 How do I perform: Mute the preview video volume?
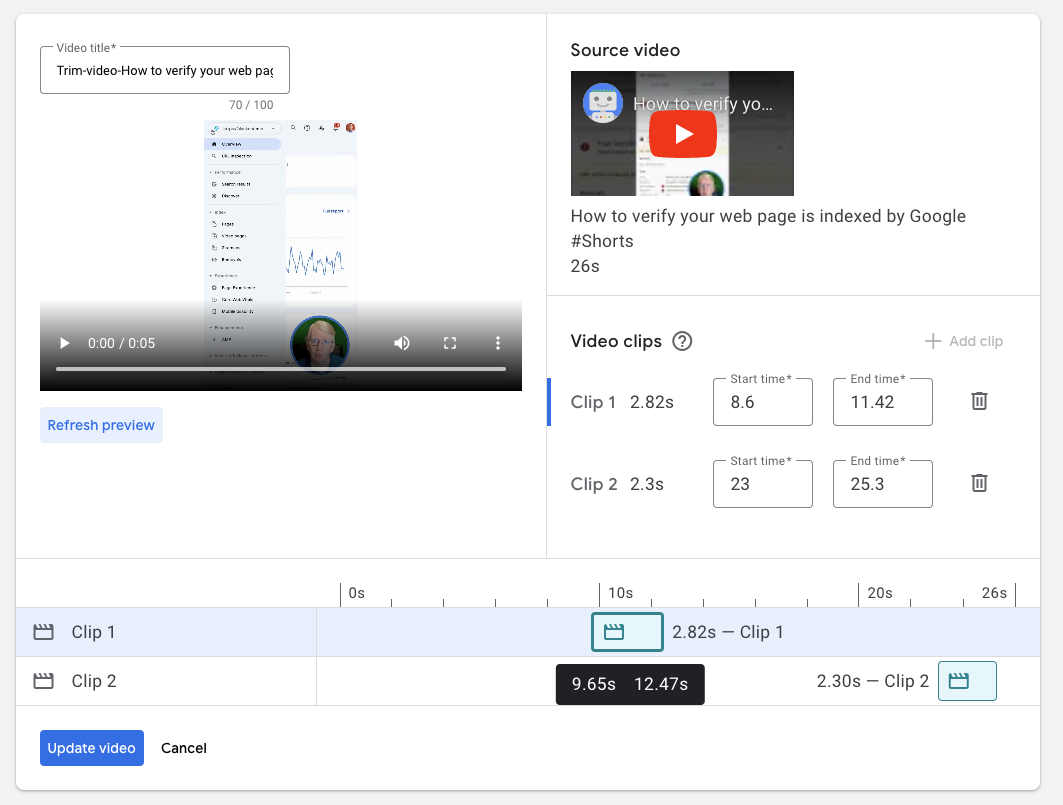point(402,343)
